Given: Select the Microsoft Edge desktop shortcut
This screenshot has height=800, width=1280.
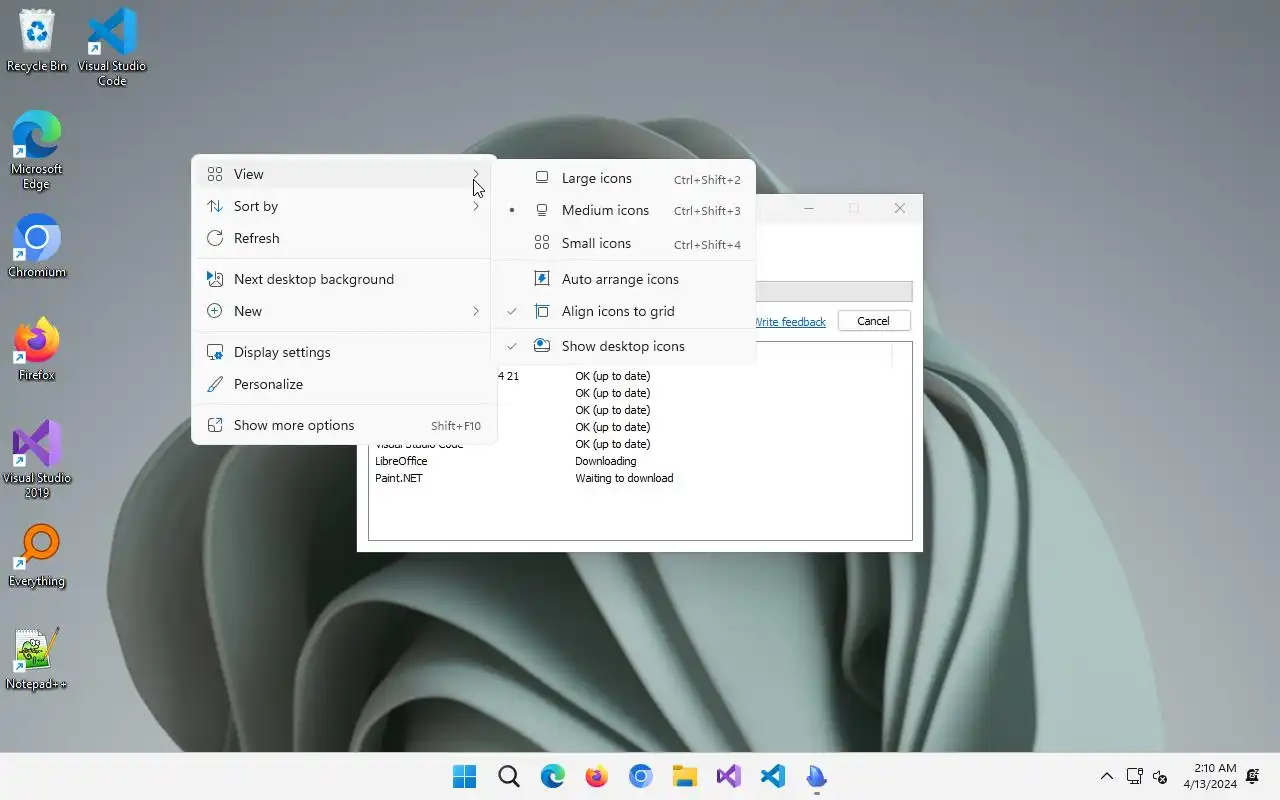Looking at the screenshot, I should tap(37, 150).
